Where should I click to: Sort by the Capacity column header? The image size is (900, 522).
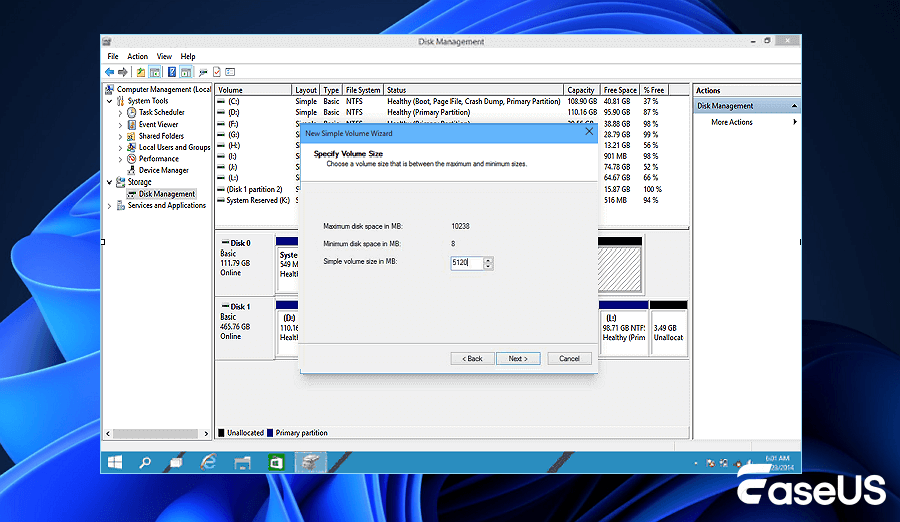581,90
